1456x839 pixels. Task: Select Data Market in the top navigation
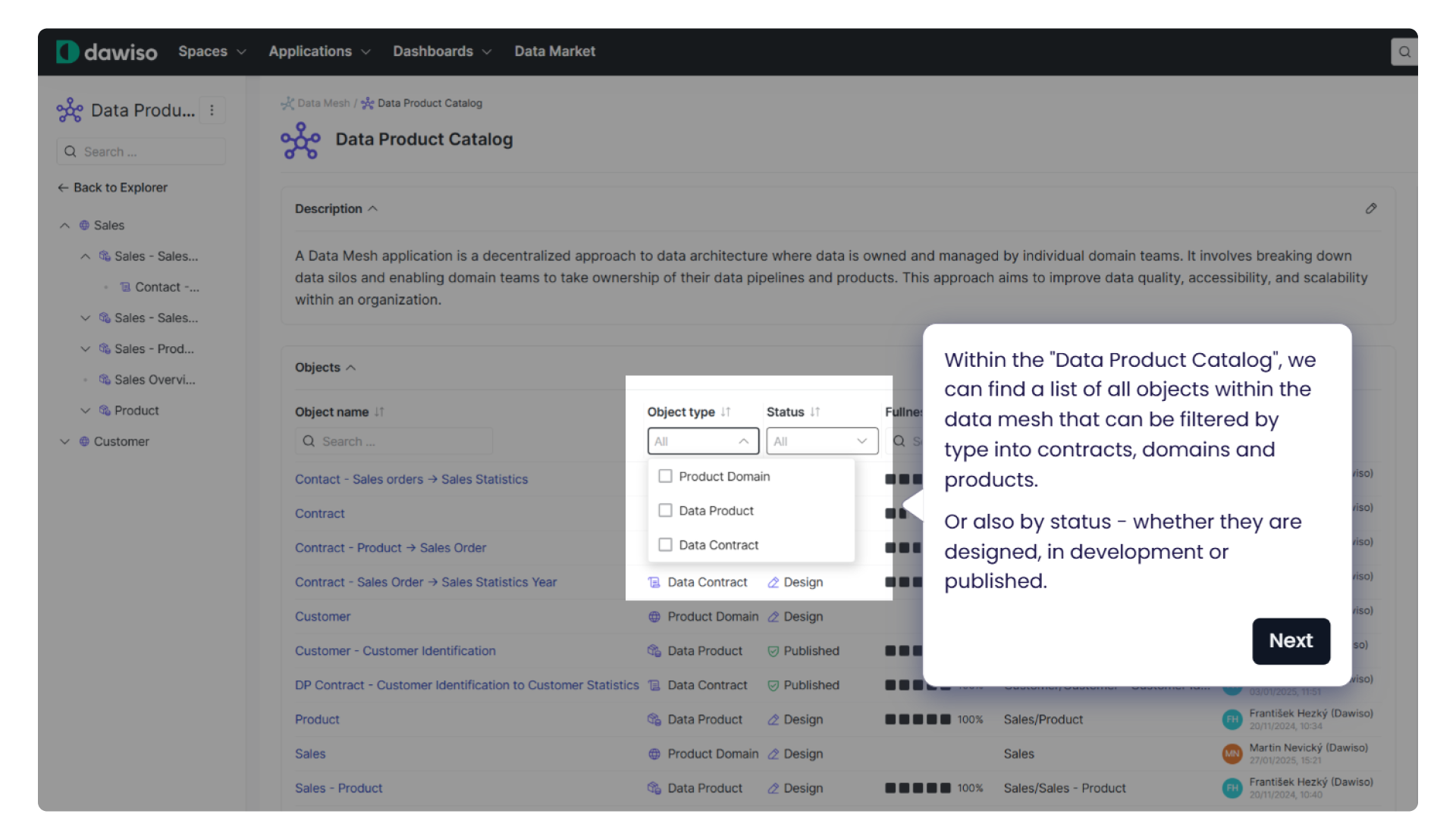pos(554,51)
